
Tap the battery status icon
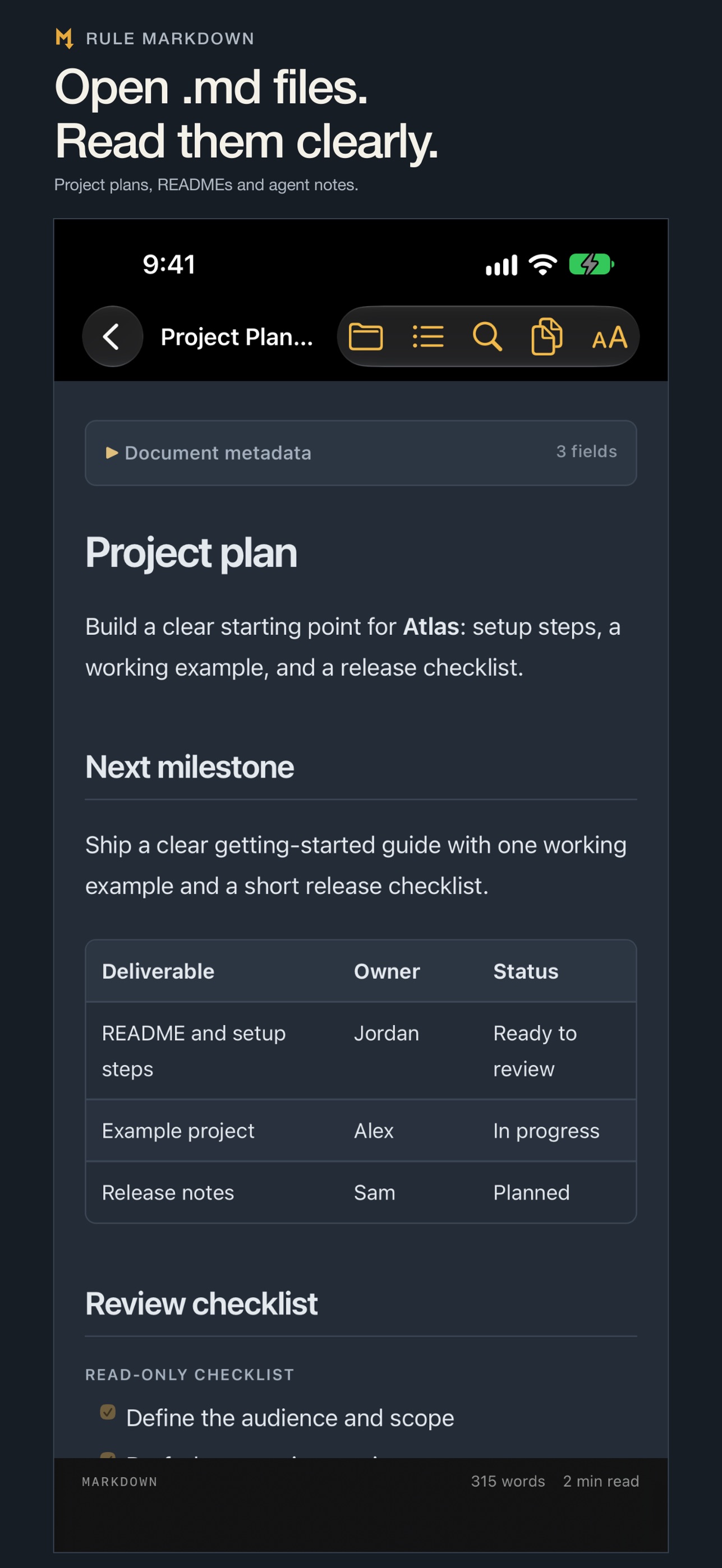coord(591,264)
